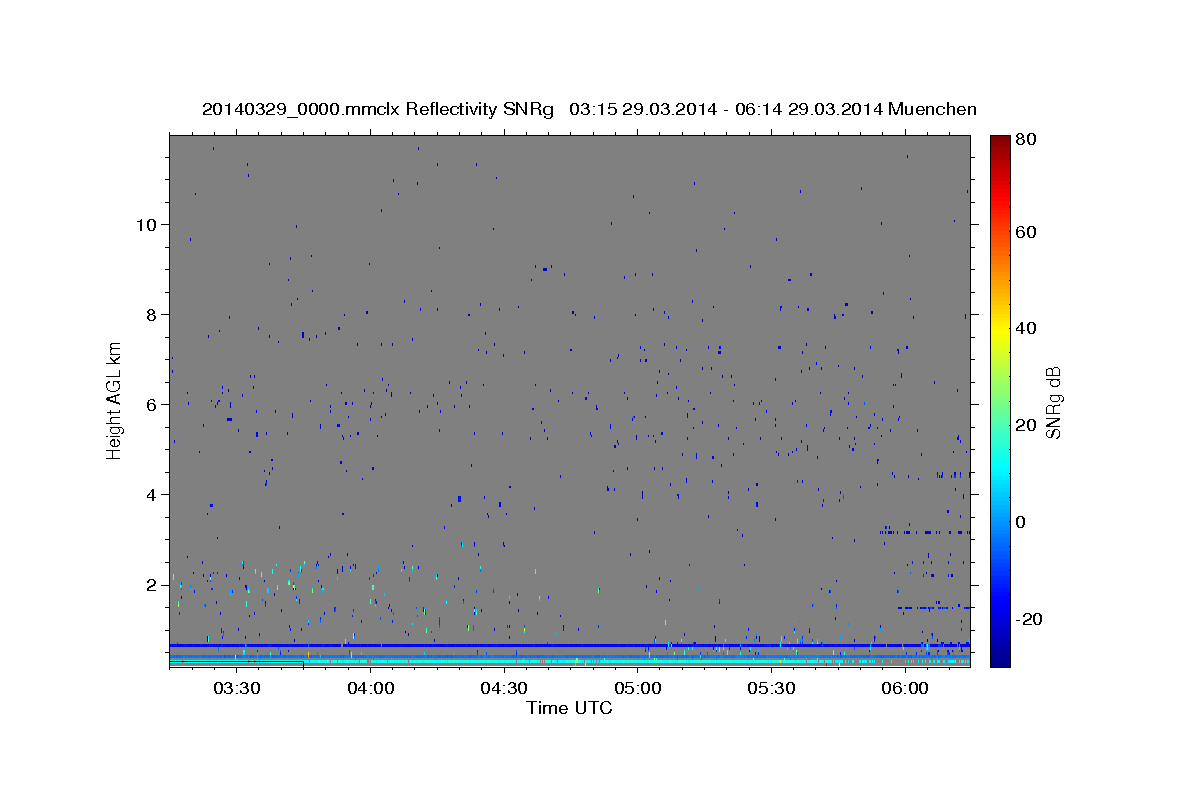Click the thick blue horizontal band near ground
Viewport: 1200px width, 800px height.
[x=570, y=645]
